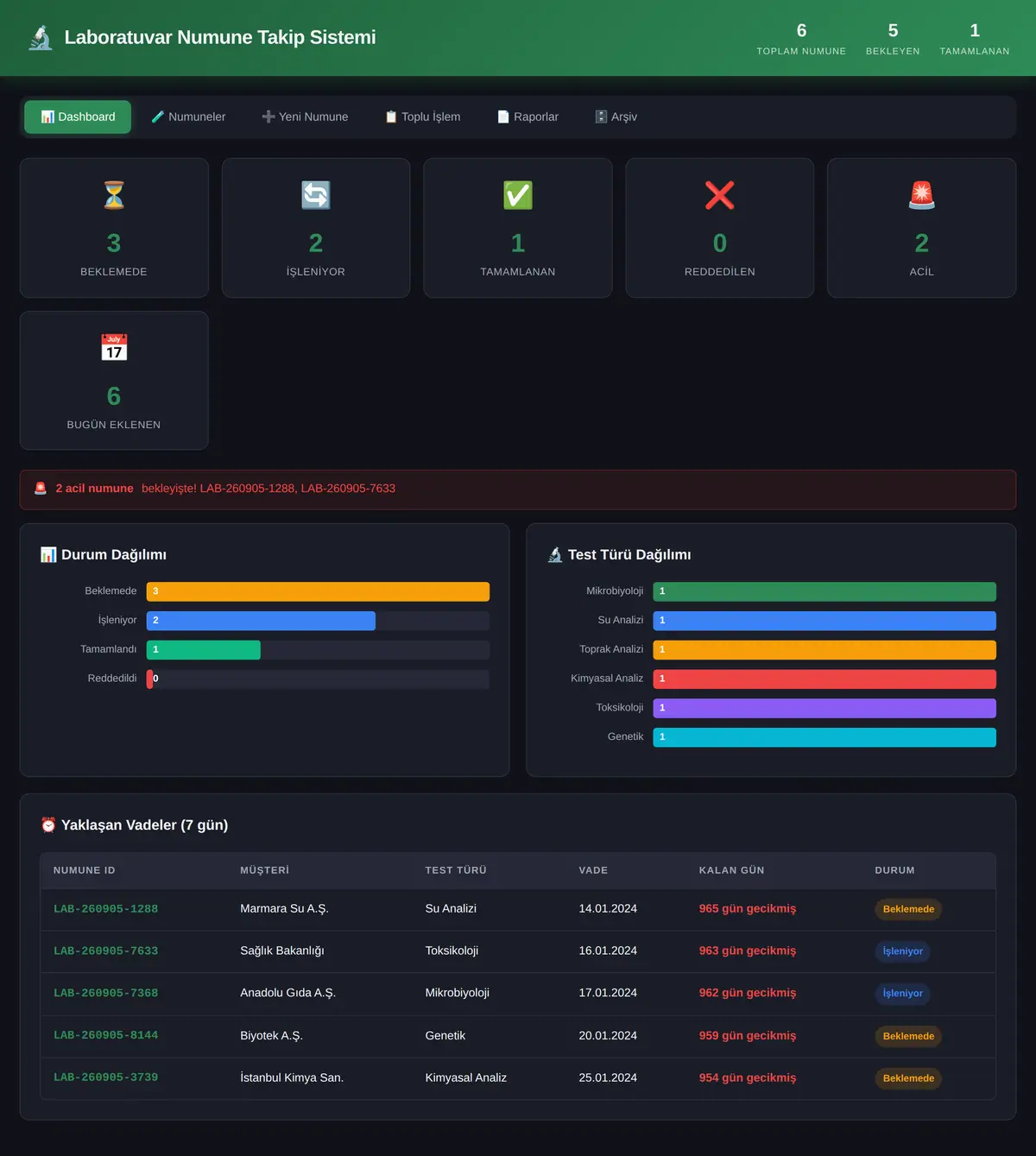Viewport: 1036px width, 1156px height.
Task: Click the purple Toksikoloji test bar
Action: [x=824, y=709]
